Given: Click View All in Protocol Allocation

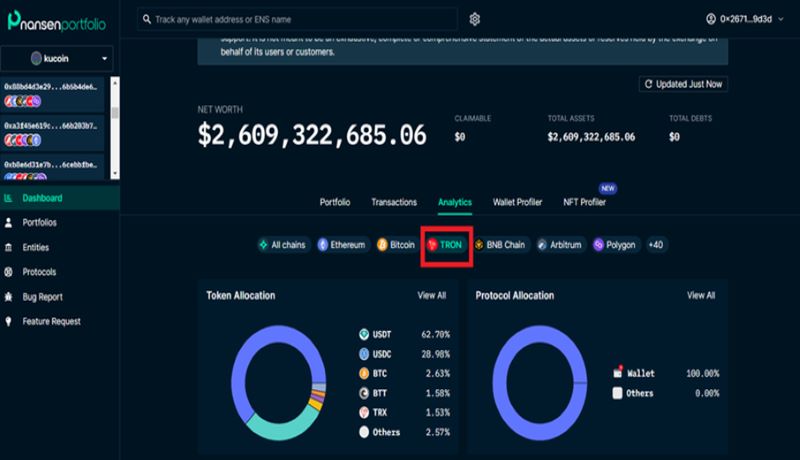Looking at the screenshot, I should (701, 295).
